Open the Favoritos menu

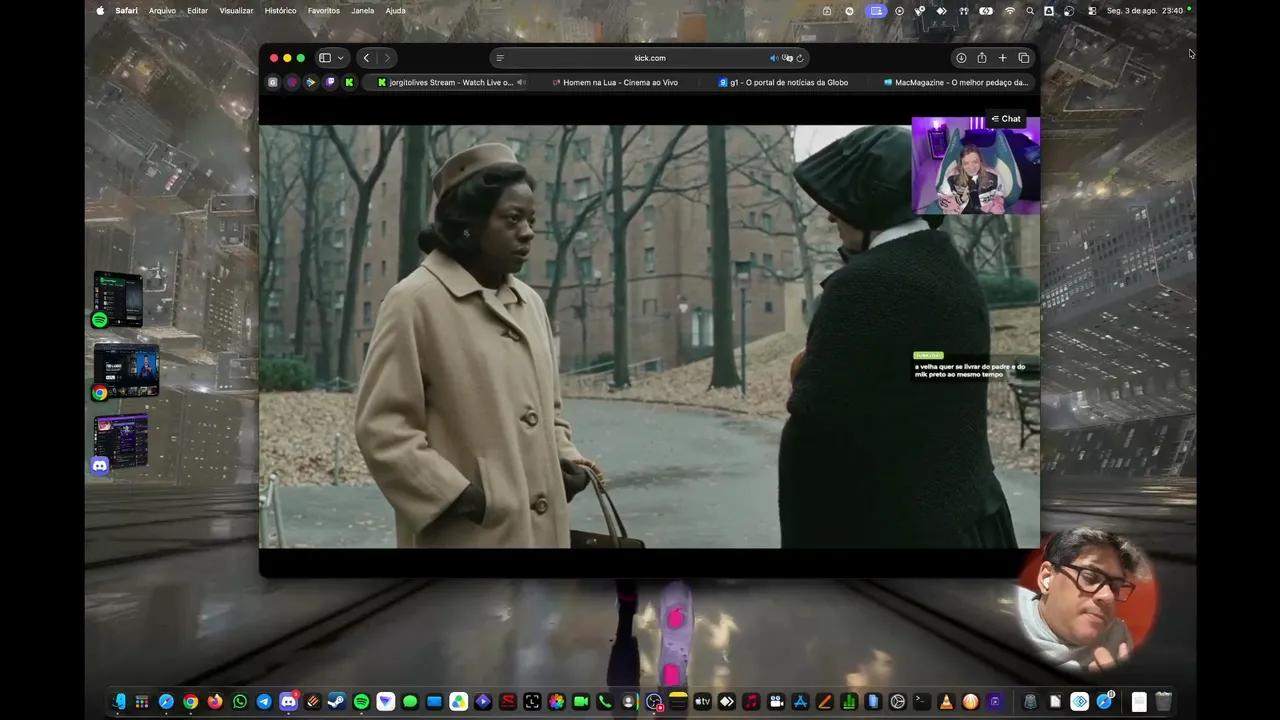(324, 11)
